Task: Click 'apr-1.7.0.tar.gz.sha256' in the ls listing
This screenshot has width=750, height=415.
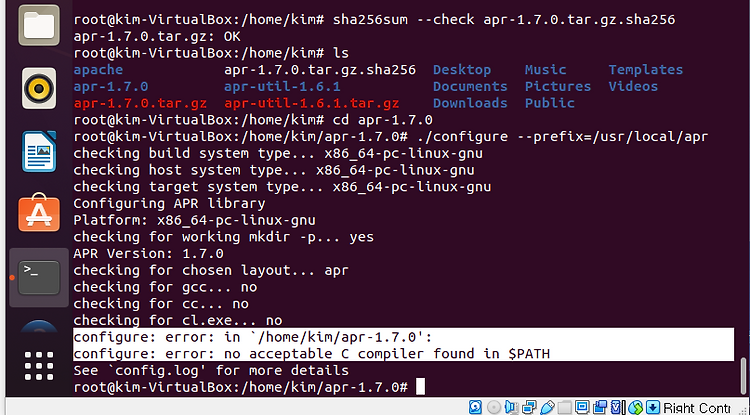Action: tap(320, 70)
